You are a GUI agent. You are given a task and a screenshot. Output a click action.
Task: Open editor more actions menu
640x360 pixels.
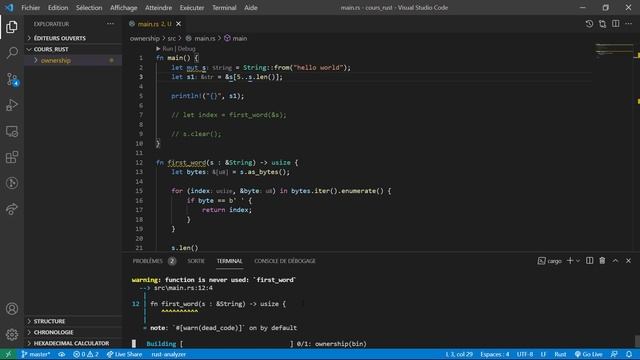coord(629,24)
